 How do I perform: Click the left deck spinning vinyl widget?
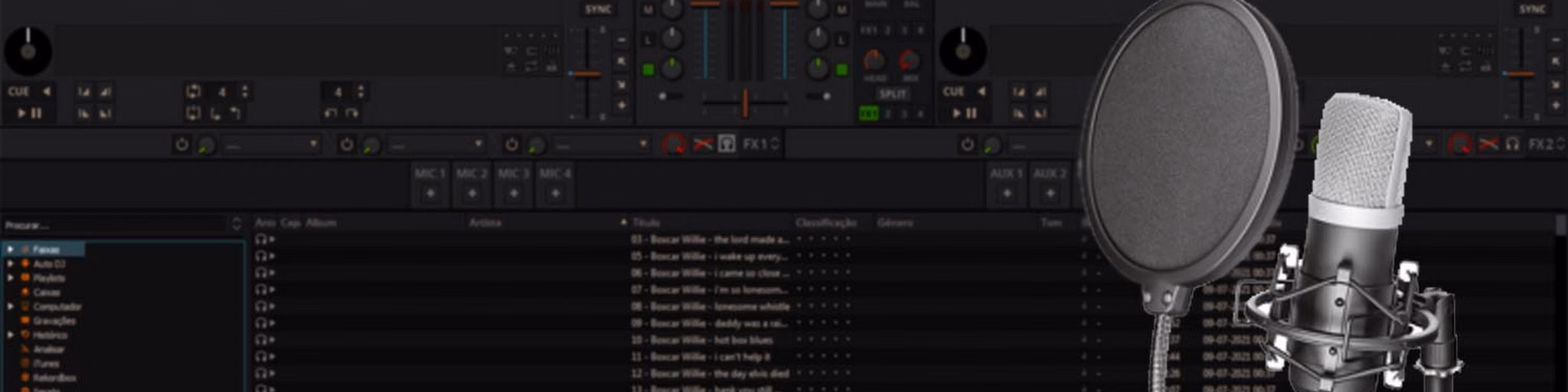click(x=28, y=51)
